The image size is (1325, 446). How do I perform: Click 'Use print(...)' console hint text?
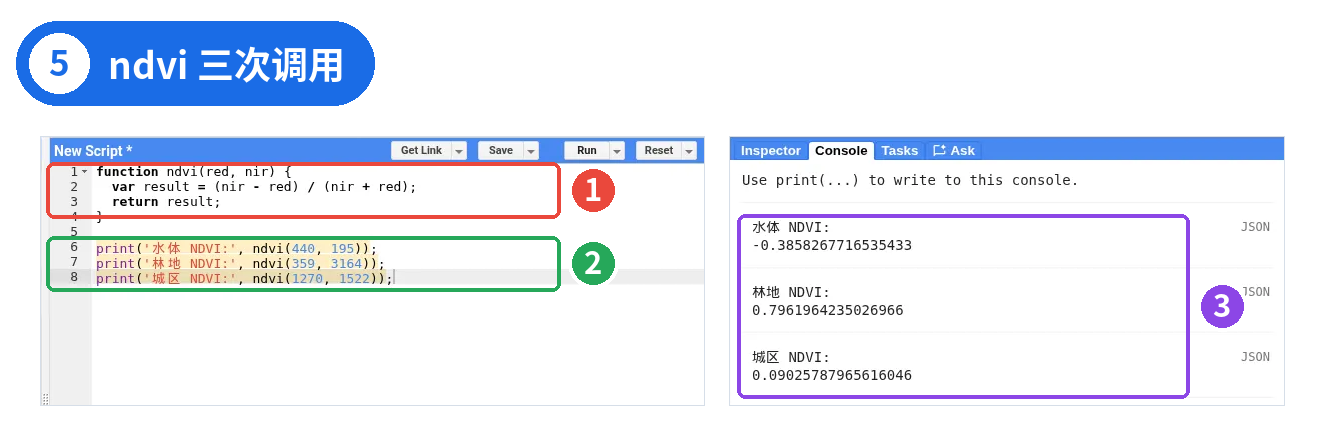click(x=910, y=180)
